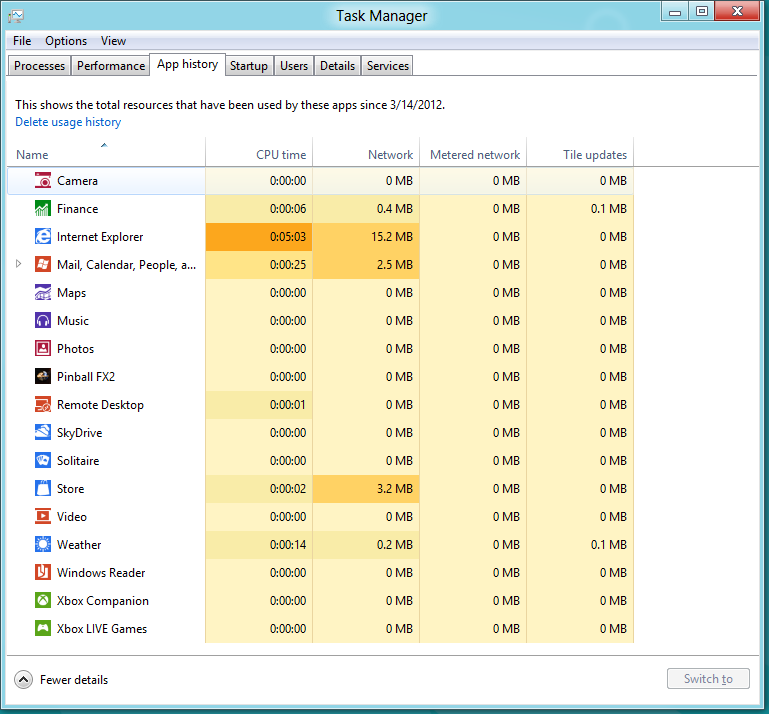769x714 pixels.
Task: Switch to the Details tab
Action: pos(337,66)
